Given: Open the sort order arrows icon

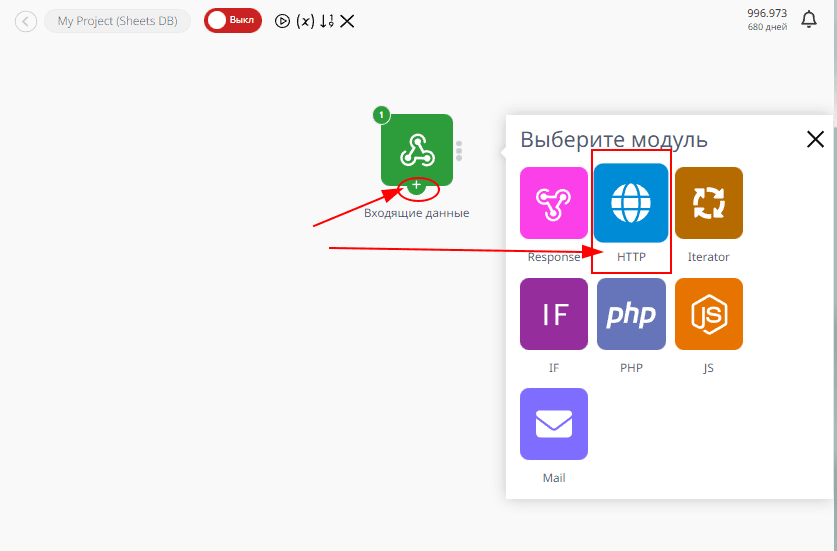Looking at the screenshot, I should (x=327, y=21).
